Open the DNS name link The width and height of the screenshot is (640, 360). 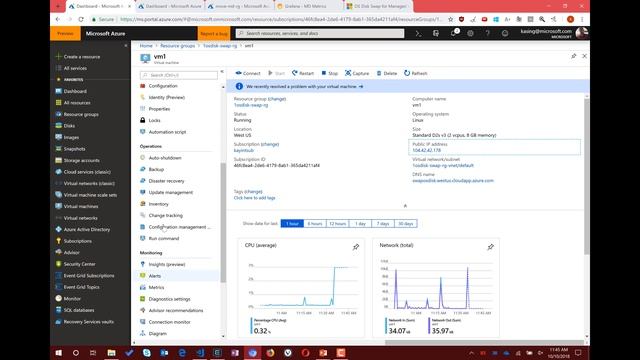[x=453, y=180]
